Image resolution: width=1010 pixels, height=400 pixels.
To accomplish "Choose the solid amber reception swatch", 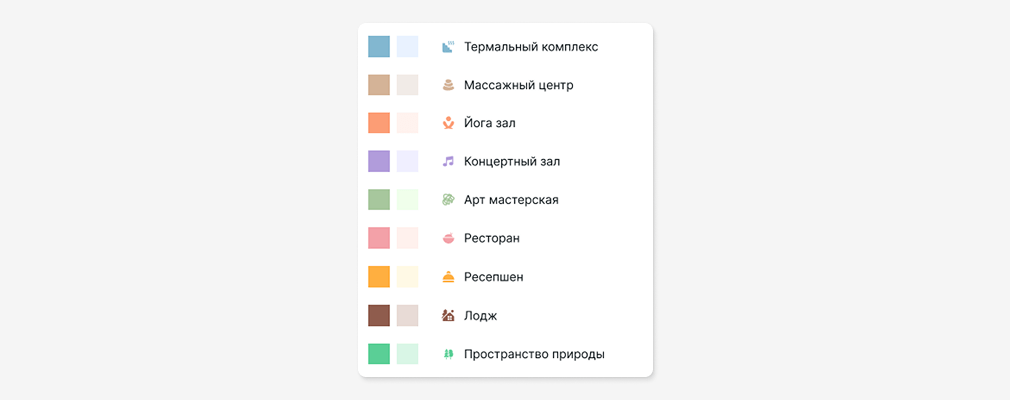I will pyautogui.click(x=379, y=277).
